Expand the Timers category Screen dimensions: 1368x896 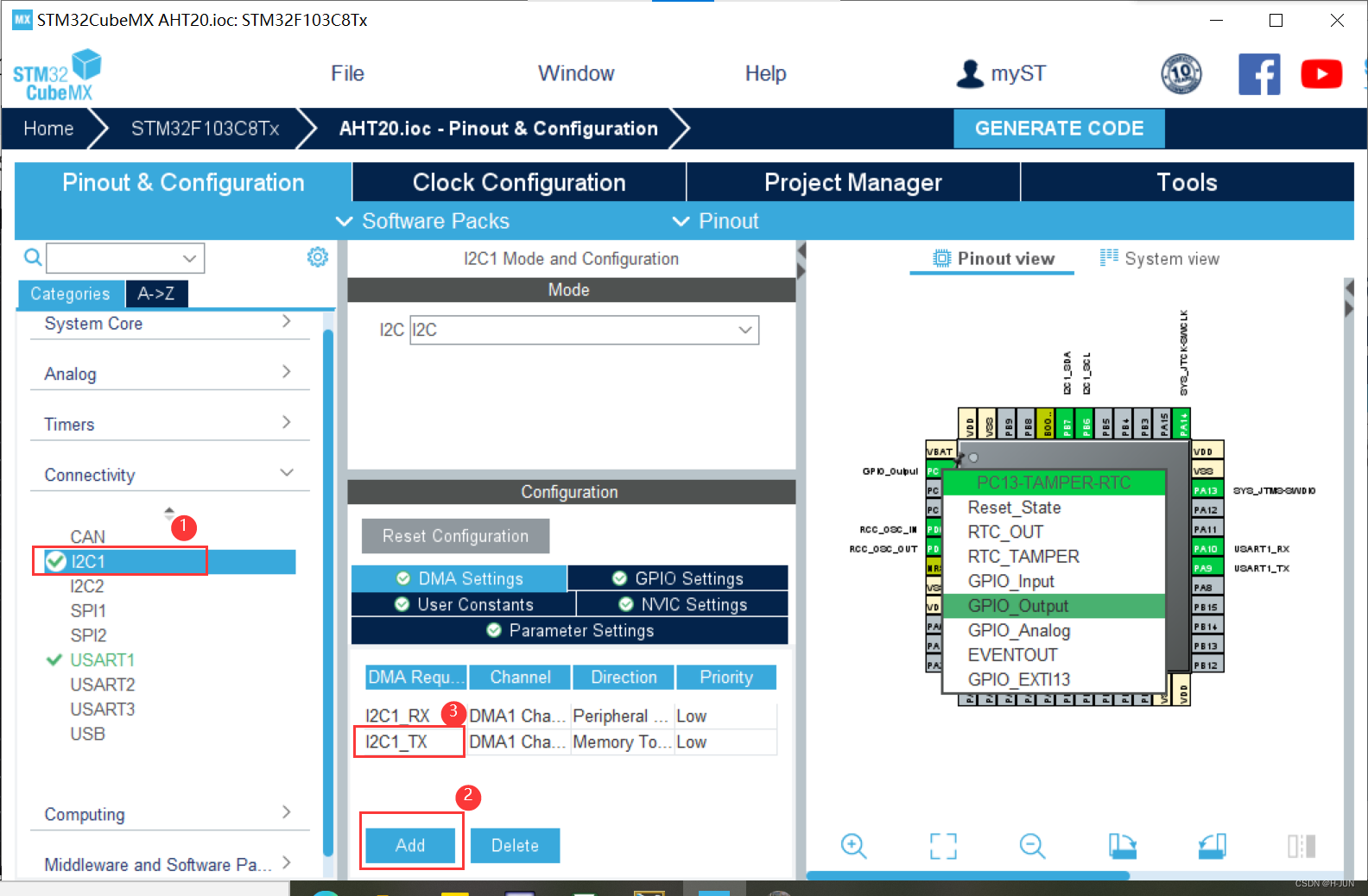pos(169,424)
